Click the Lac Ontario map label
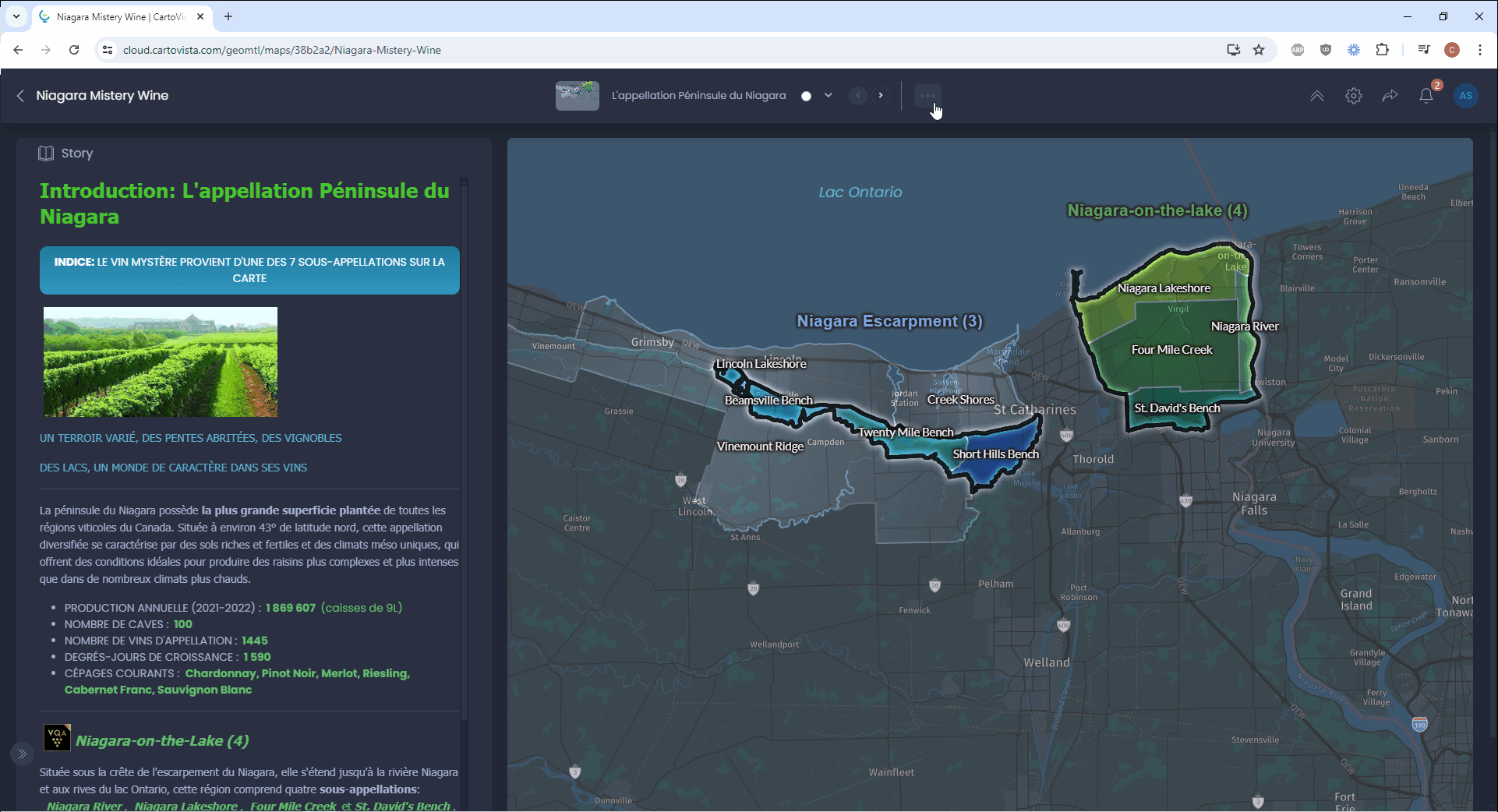This screenshot has height=812, width=1498. [x=860, y=192]
